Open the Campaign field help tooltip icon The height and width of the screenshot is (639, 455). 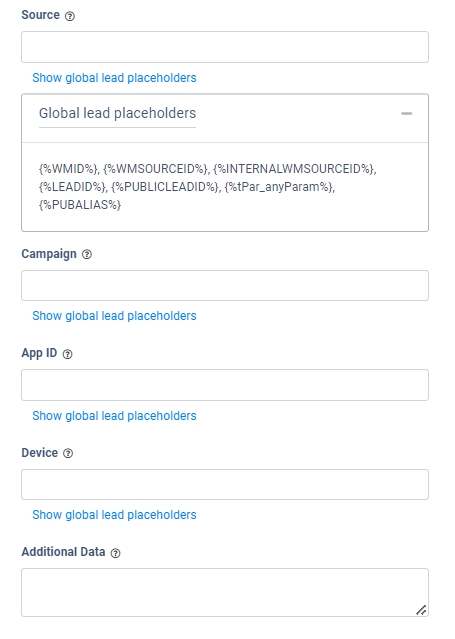87,254
